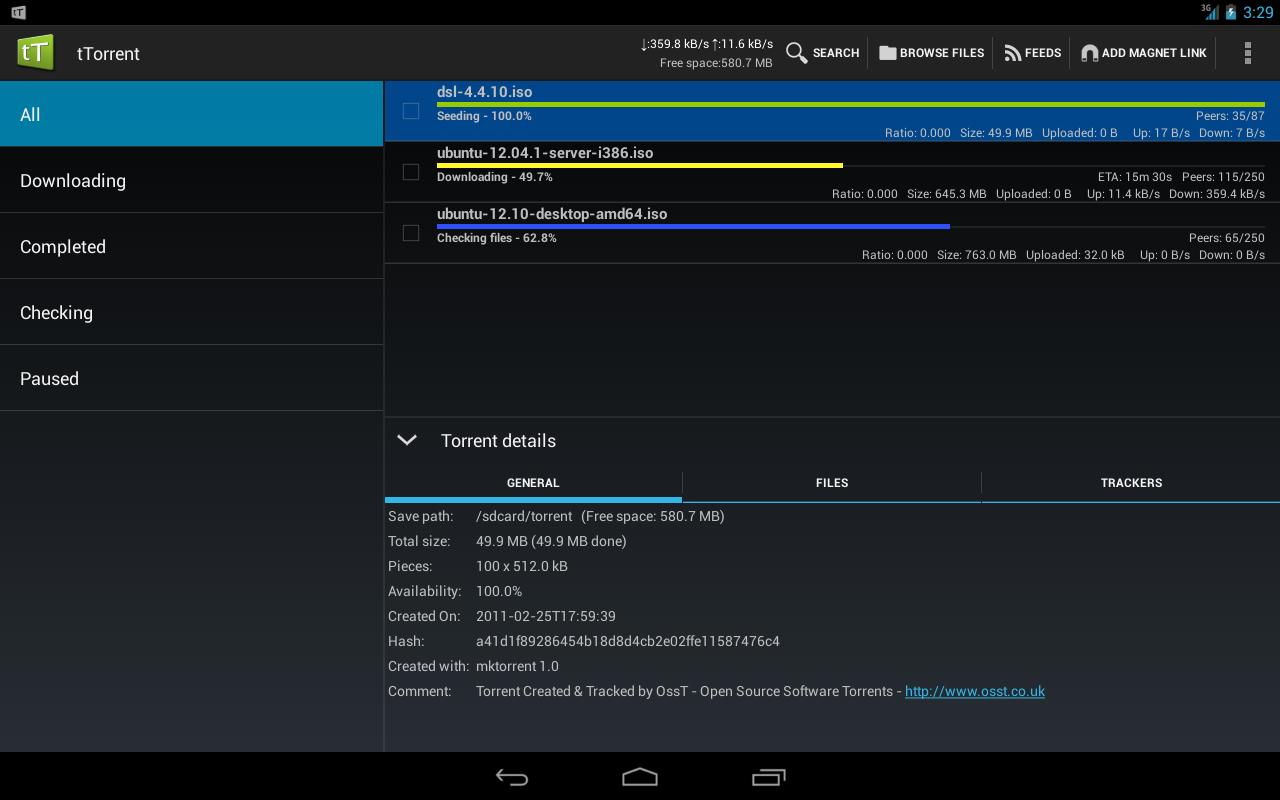The width and height of the screenshot is (1280, 800).
Task: Open the Feeds section
Action: (x=1032, y=53)
